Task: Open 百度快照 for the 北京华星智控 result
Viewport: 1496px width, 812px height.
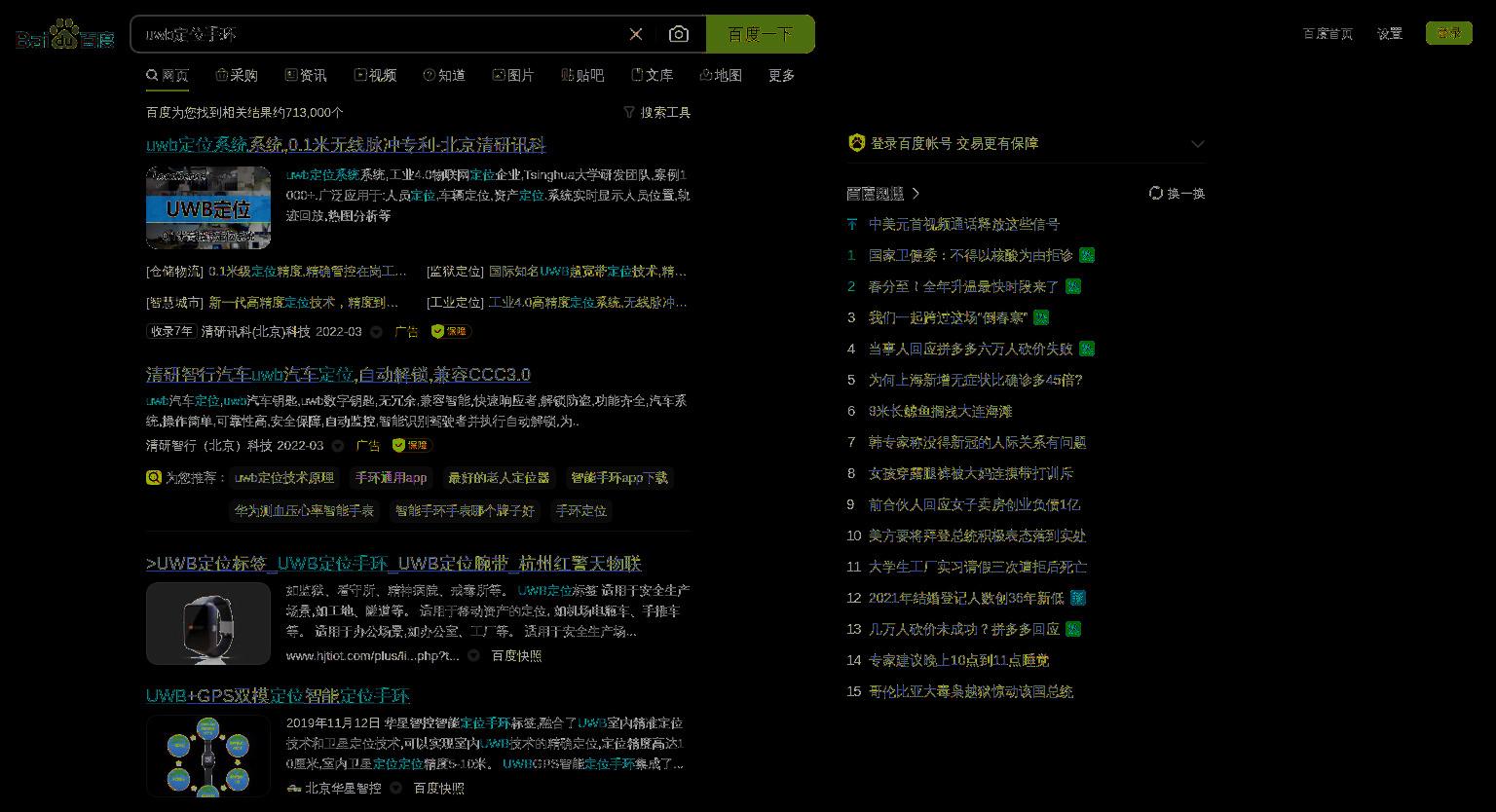Action: 439,788
